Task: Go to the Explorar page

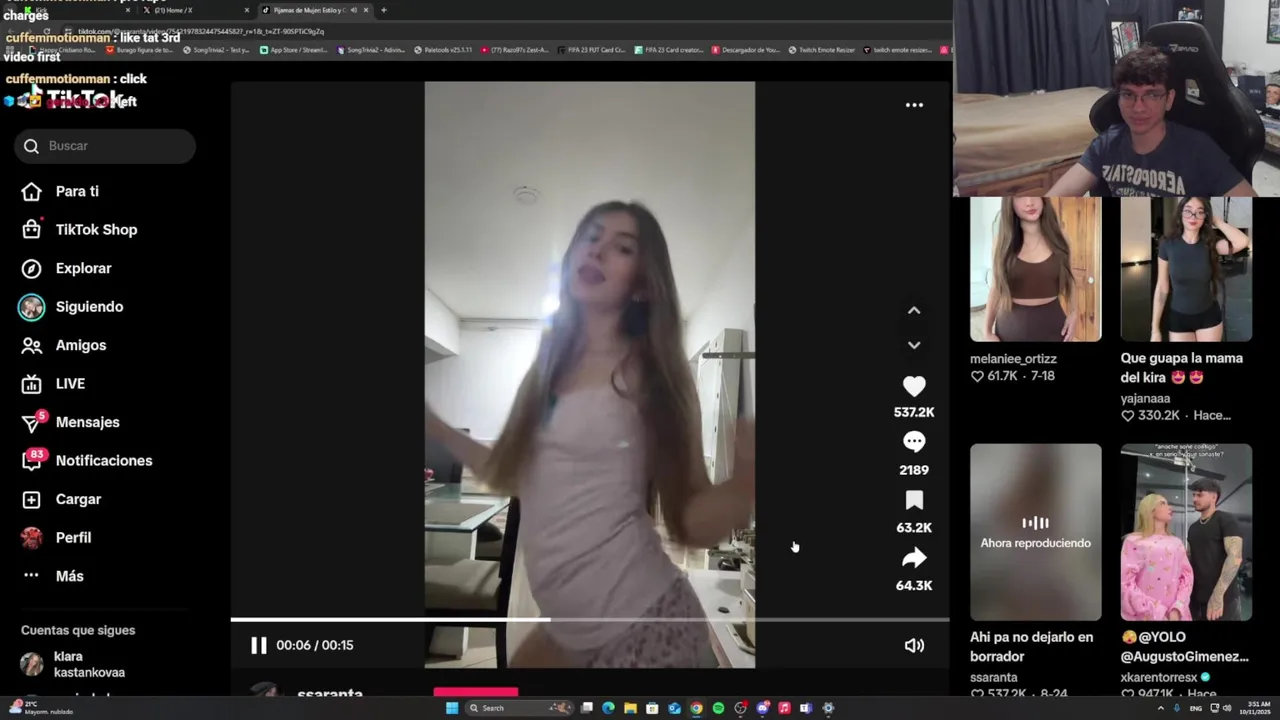Action: click(x=68, y=268)
